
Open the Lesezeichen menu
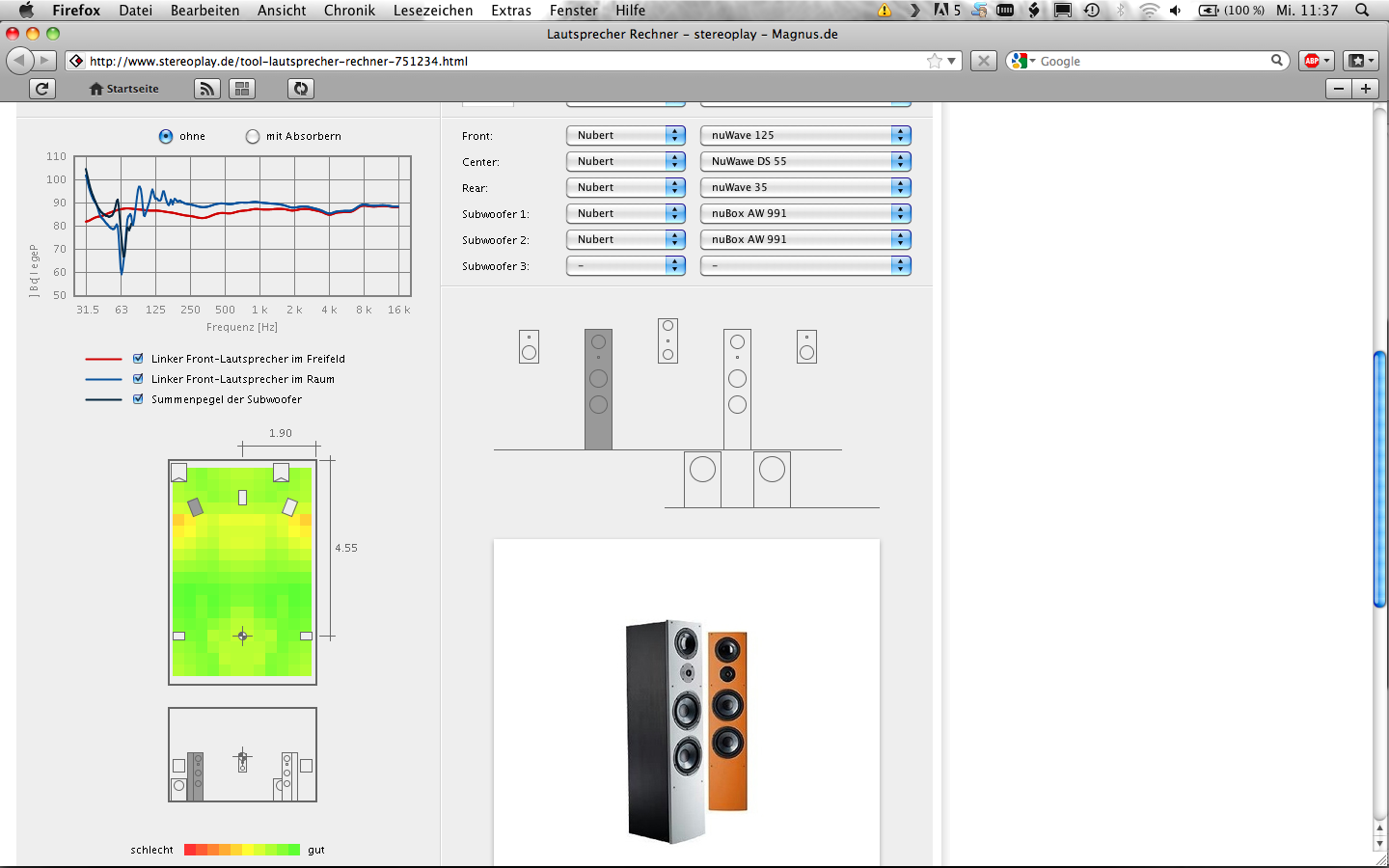pyautogui.click(x=433, y=11)
